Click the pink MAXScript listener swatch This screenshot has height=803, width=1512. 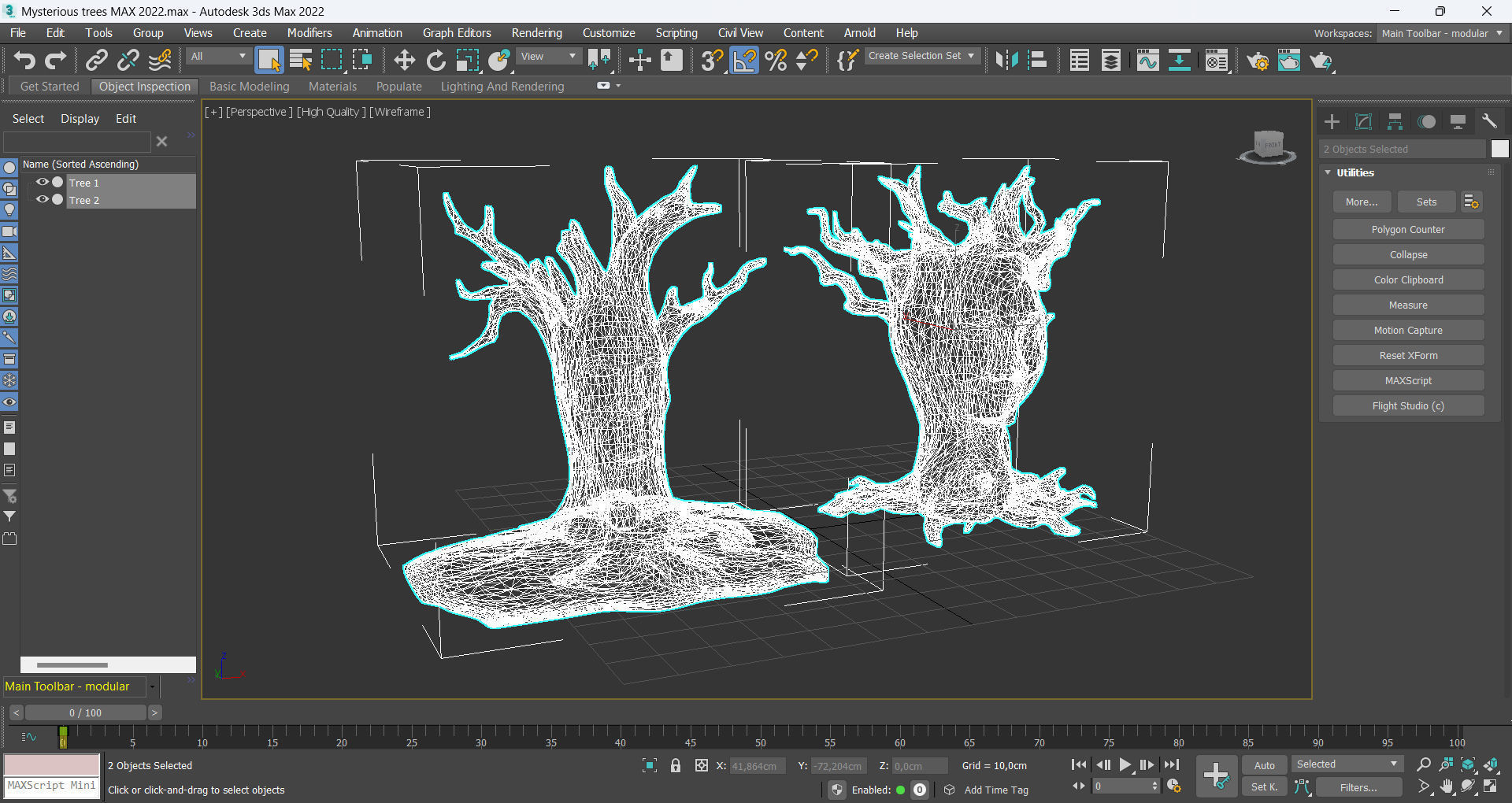(52, 764)
